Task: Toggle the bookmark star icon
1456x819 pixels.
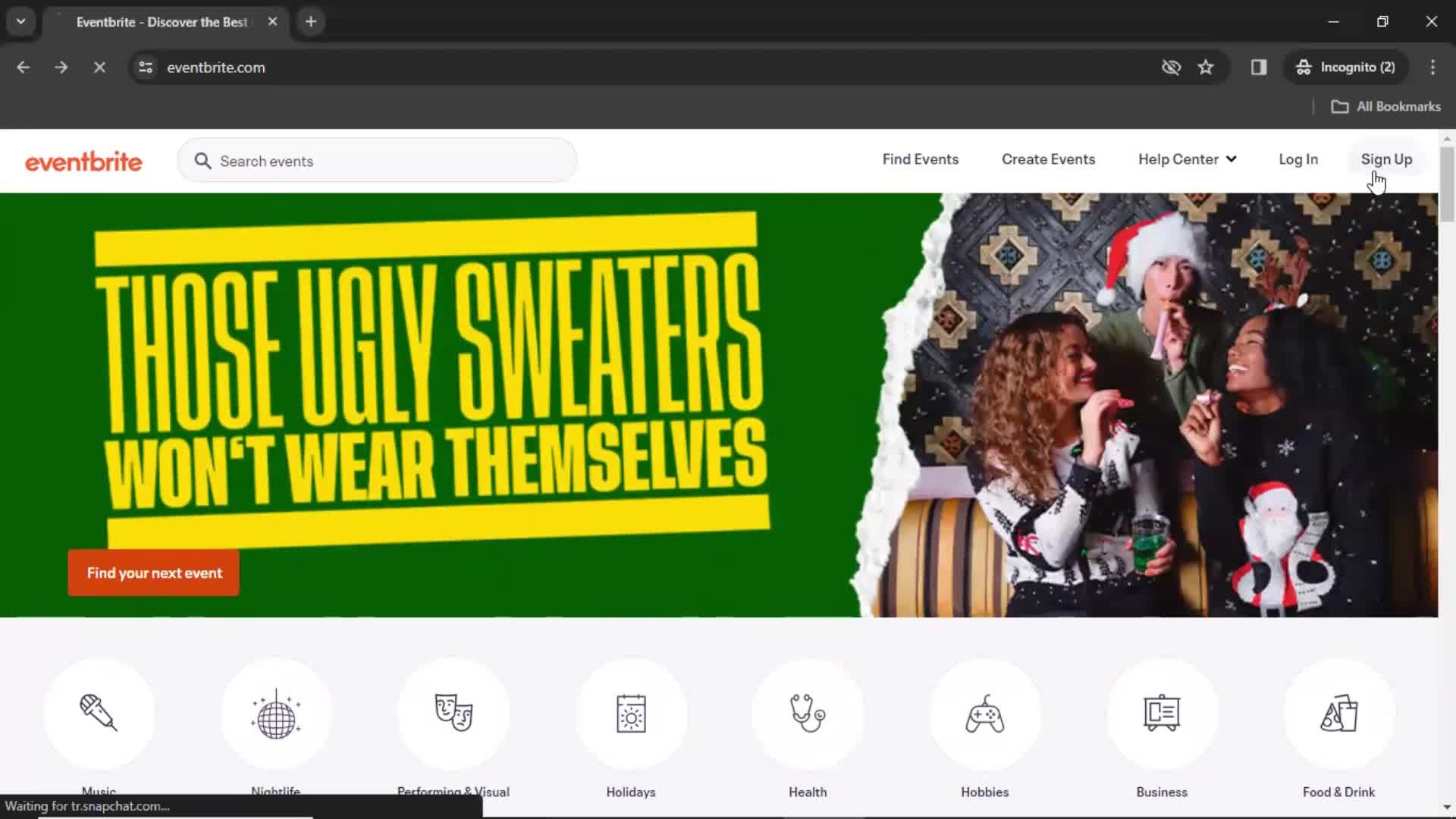Action: click(x=1207, y=67)
